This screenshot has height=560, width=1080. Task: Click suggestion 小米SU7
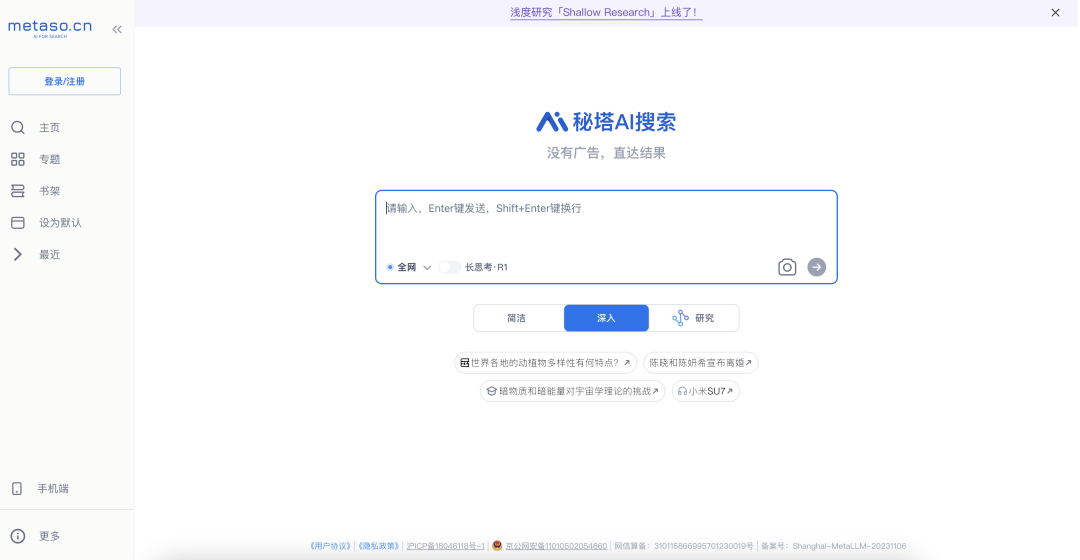tap(705, 391)
